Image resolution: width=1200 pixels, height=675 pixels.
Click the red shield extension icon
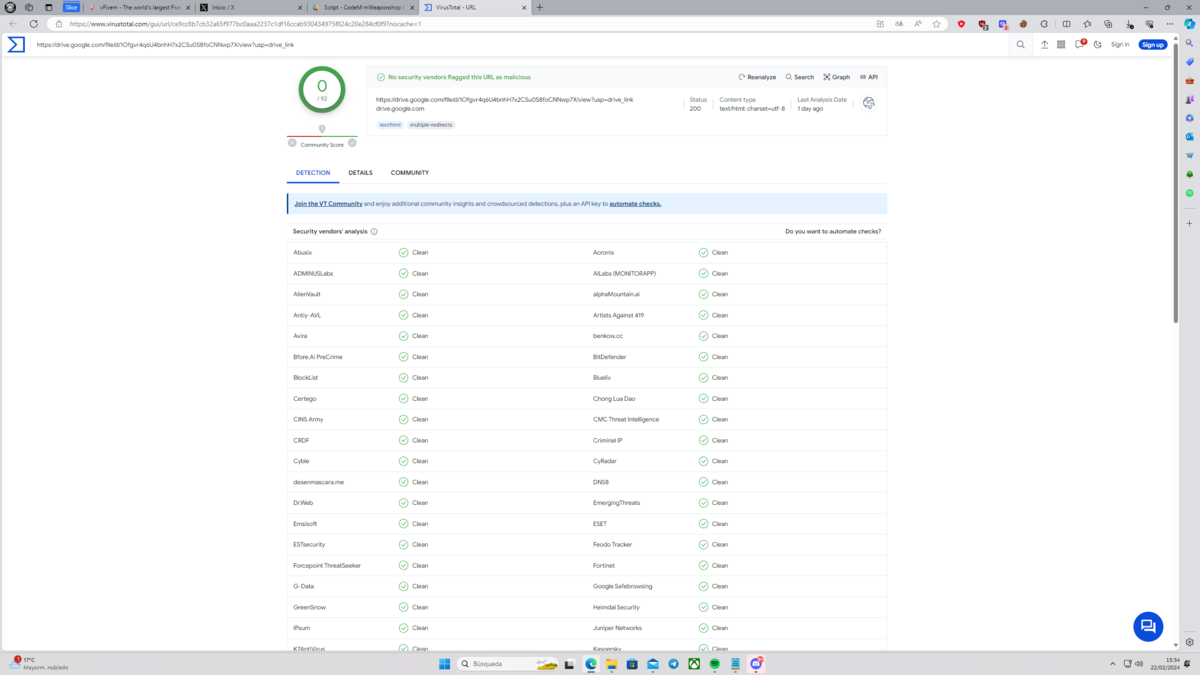click(962, 24)
